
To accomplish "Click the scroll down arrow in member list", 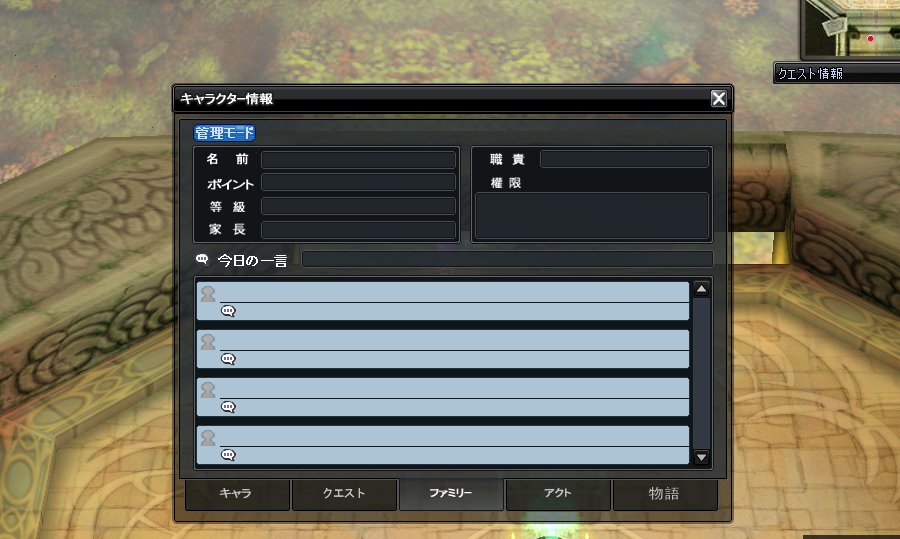I will [x=701, y=457].
